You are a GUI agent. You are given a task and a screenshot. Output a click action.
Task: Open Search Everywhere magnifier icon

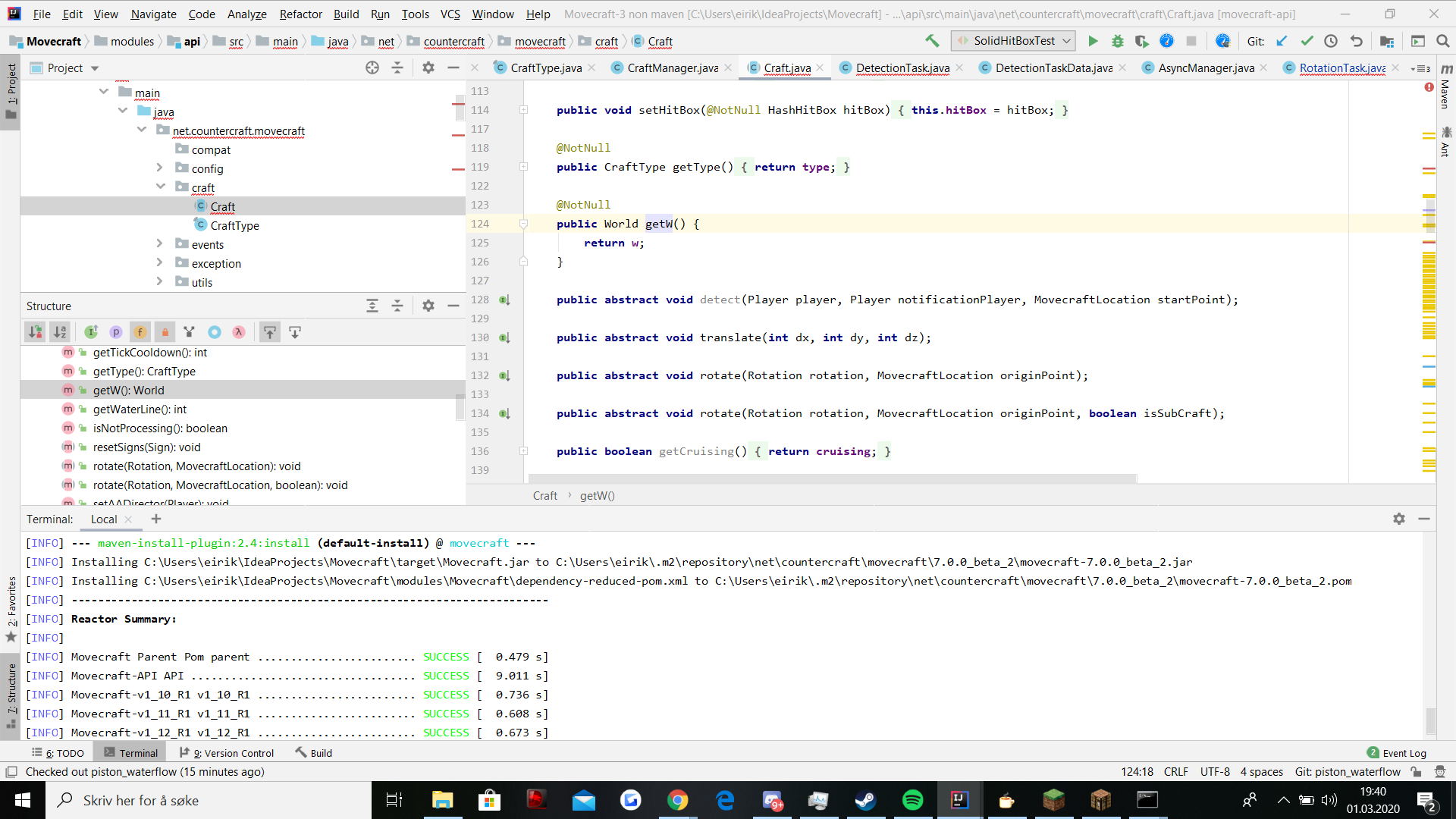(1443, 41)
